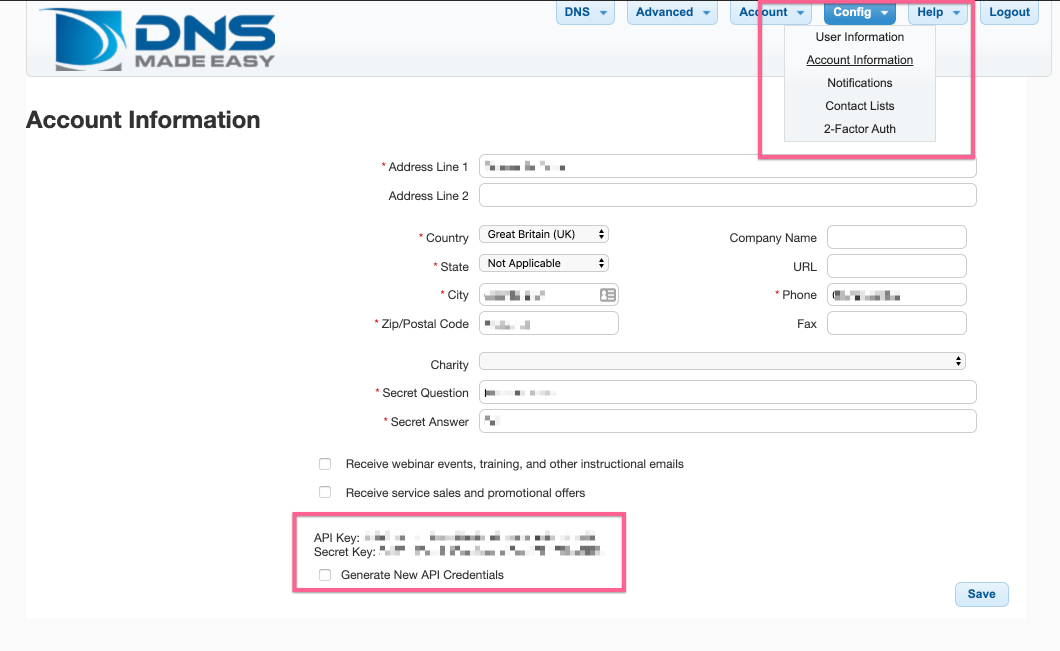Click the DNS menu dropdown arrow
Screen dimensions: 1060x651
(x=603, y=13)
